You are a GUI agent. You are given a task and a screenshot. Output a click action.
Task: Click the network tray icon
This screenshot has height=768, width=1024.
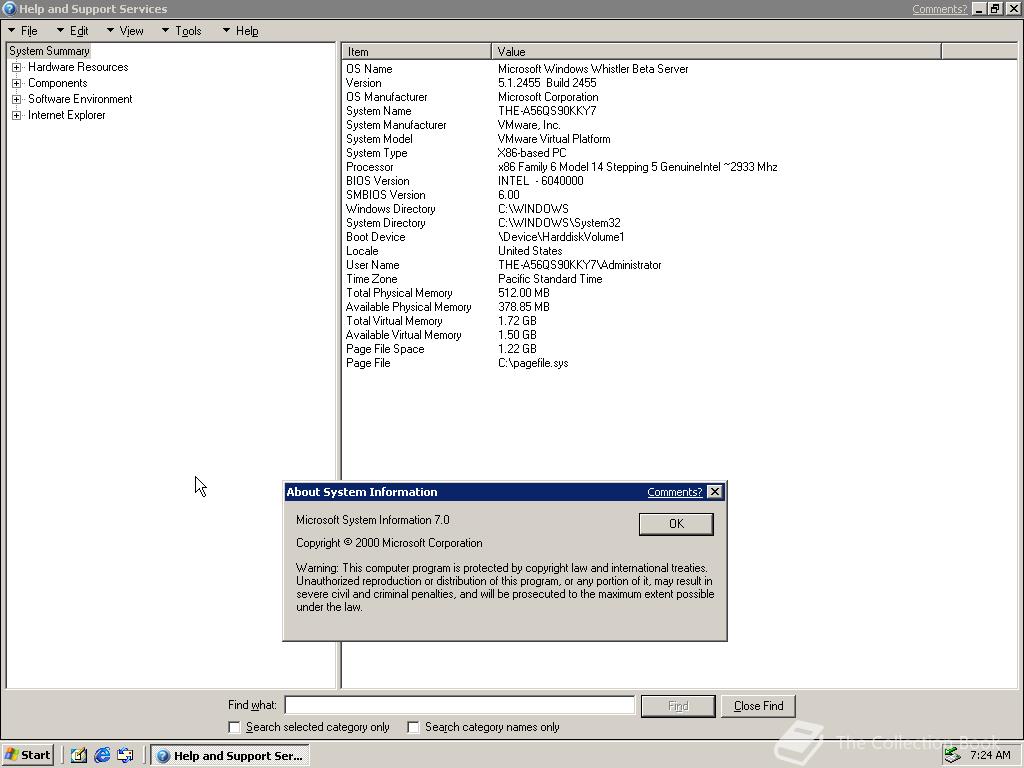pos(952,755)
